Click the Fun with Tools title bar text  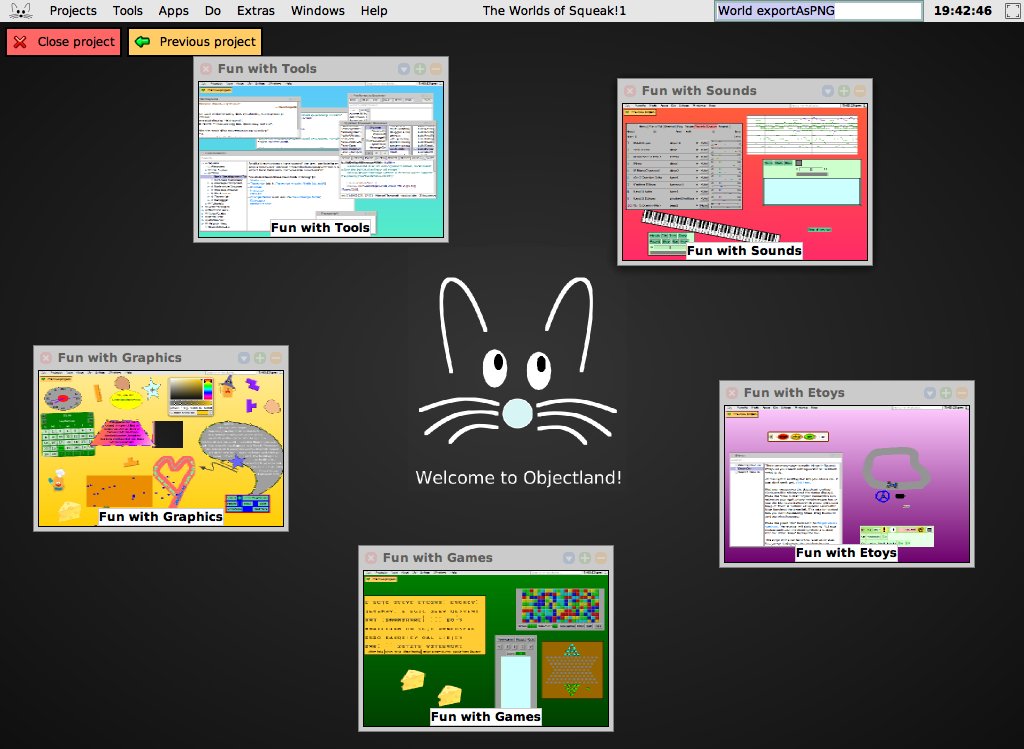267,69
